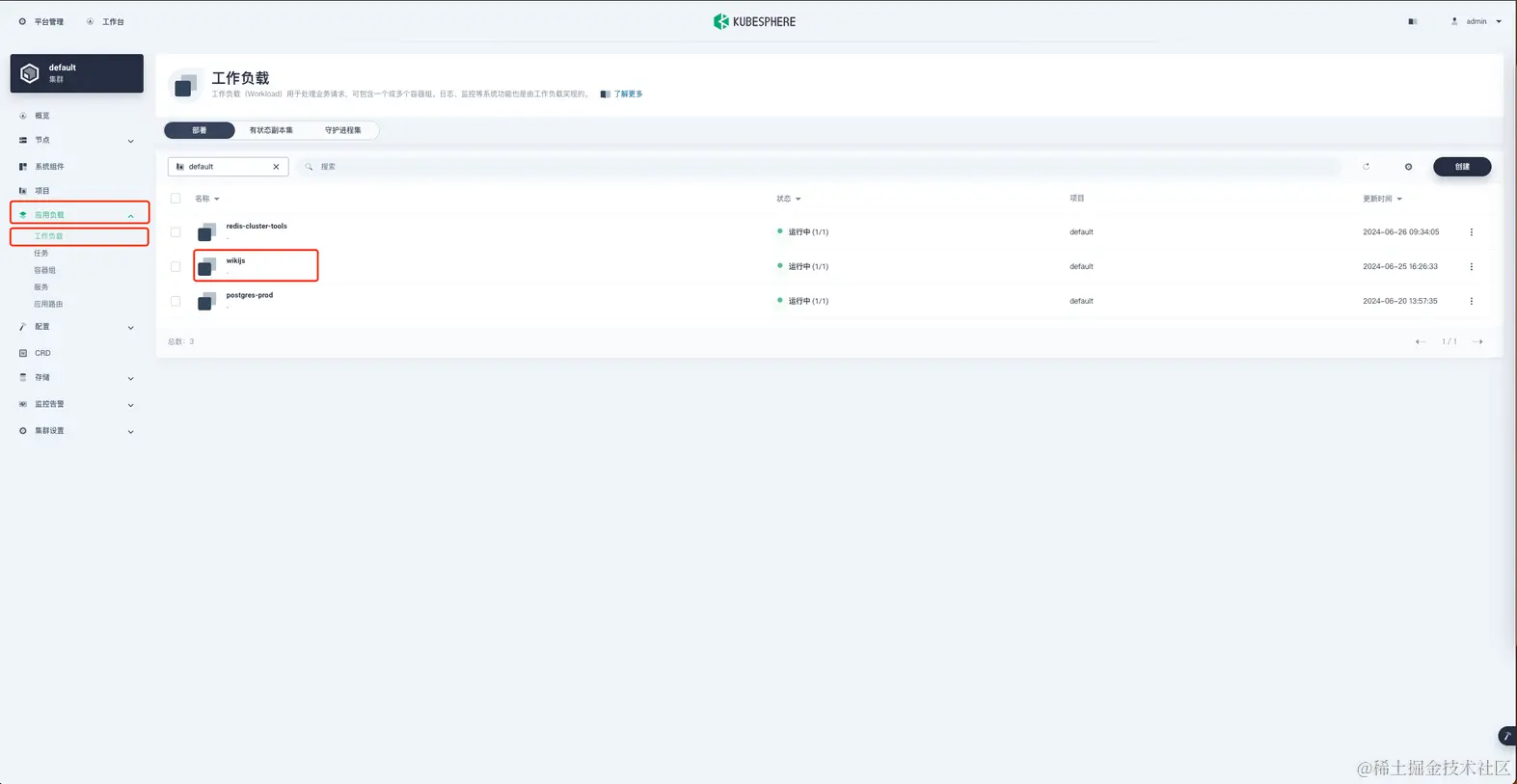Screen dimensions: 1517x784
Task: Open the admin account dropdown arrow
Action: (1499, 21)
